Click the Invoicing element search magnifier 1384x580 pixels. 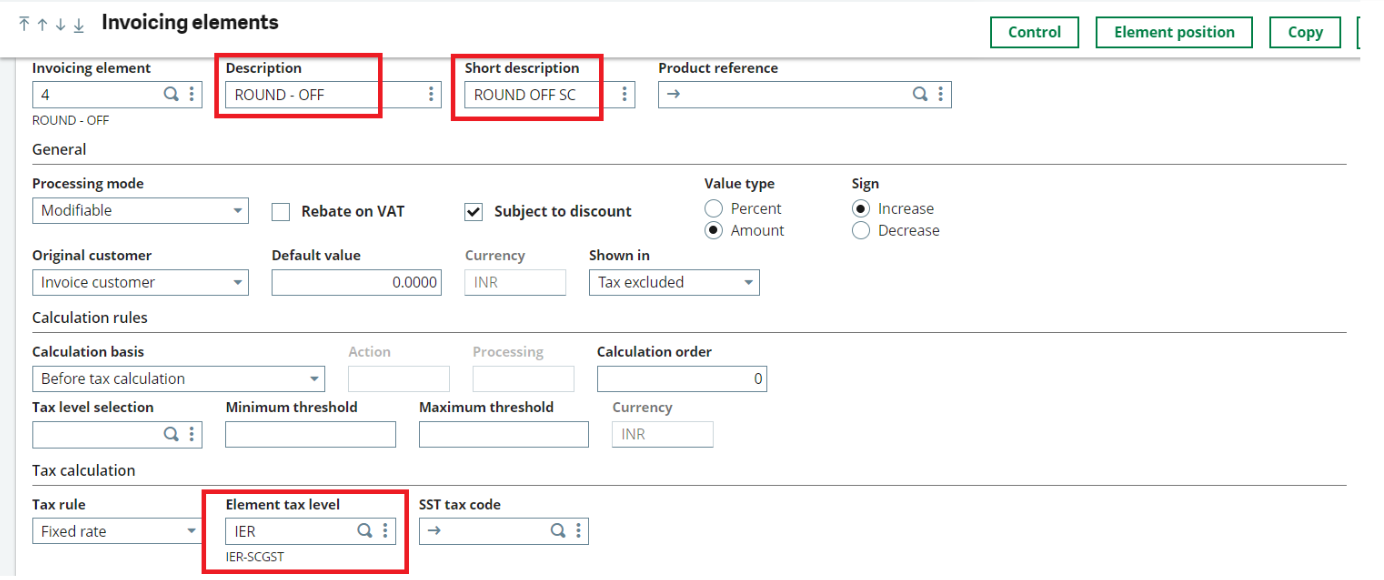point(171,95)
